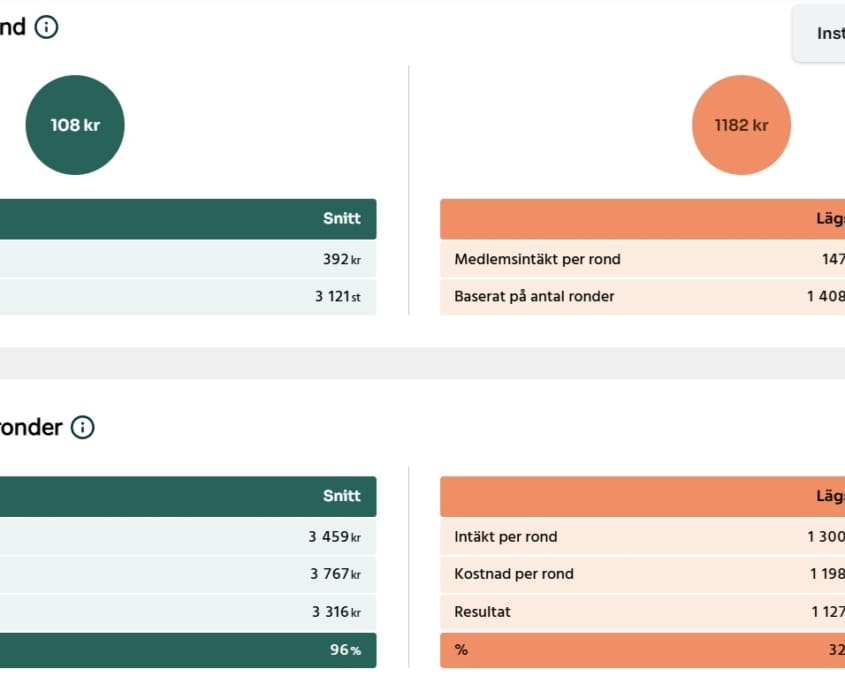Click the orange 1182 kr circle
845x684 pixels.
pos(741,125)
